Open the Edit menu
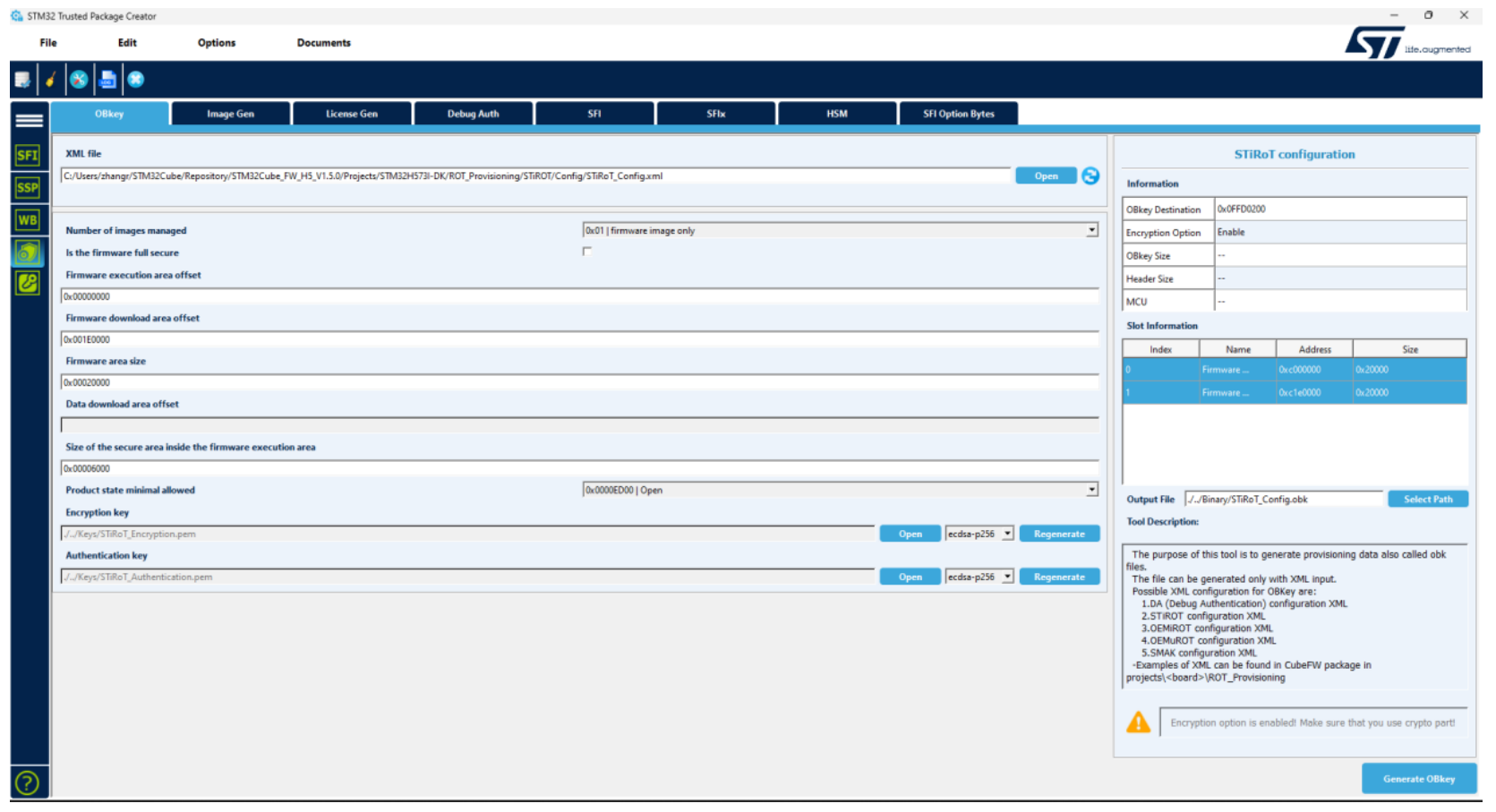 point(127,43)
